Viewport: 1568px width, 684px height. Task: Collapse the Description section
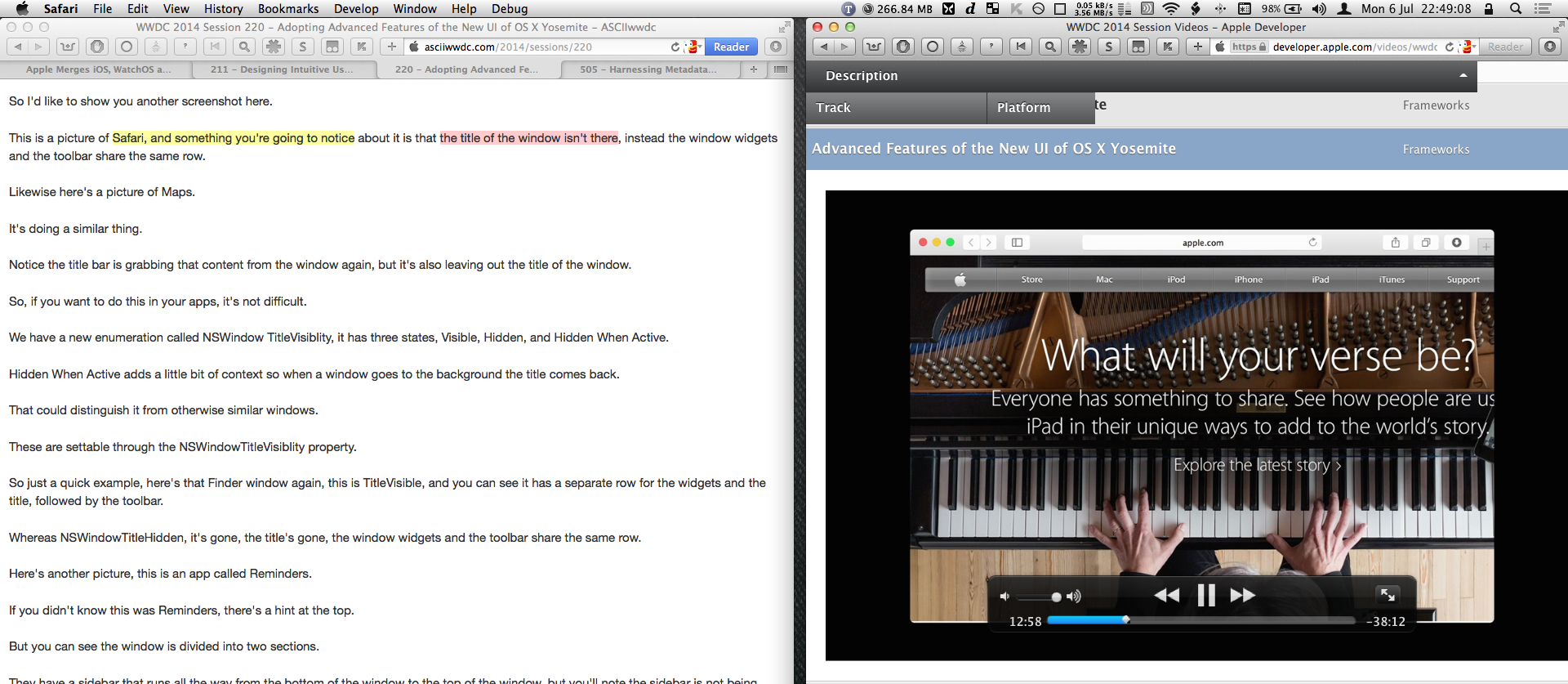pyautogui.click(x=1463, y=75)
